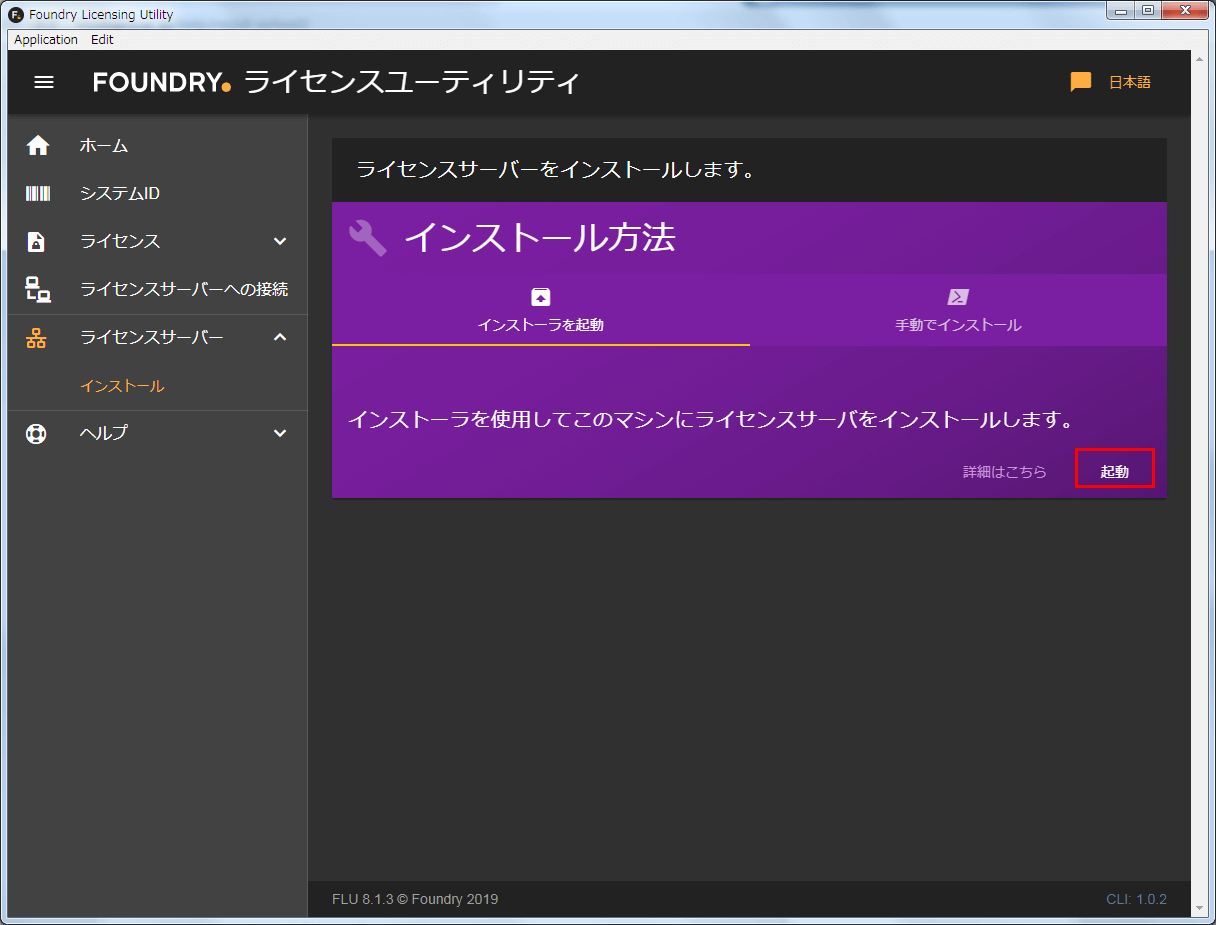Click the CLI: 1.0.2 version text
The height and width of the screenshot is (925, 1216).
(x=1136, y=899)
